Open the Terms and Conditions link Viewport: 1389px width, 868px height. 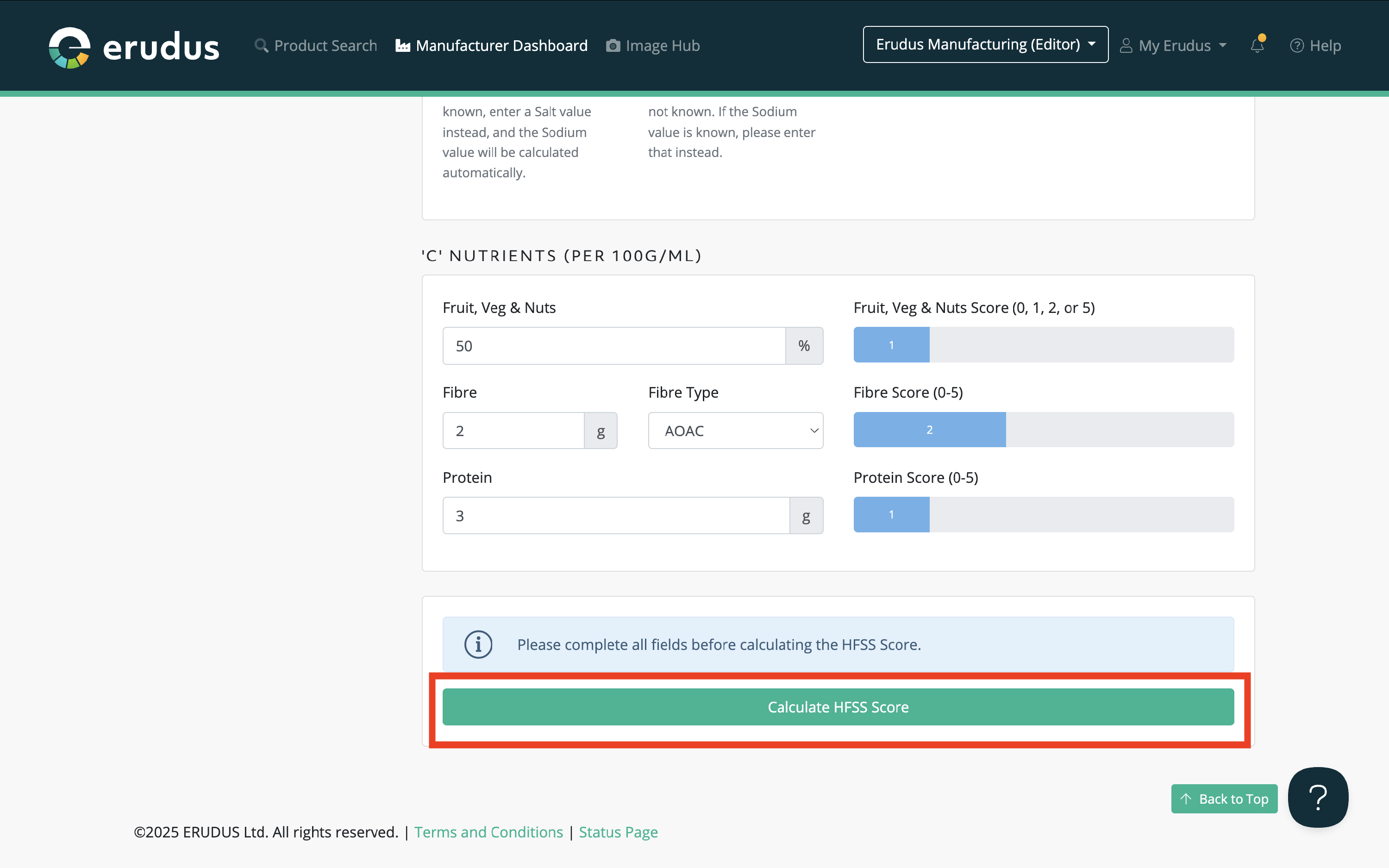pyautogui.click(x=488, y=832)
